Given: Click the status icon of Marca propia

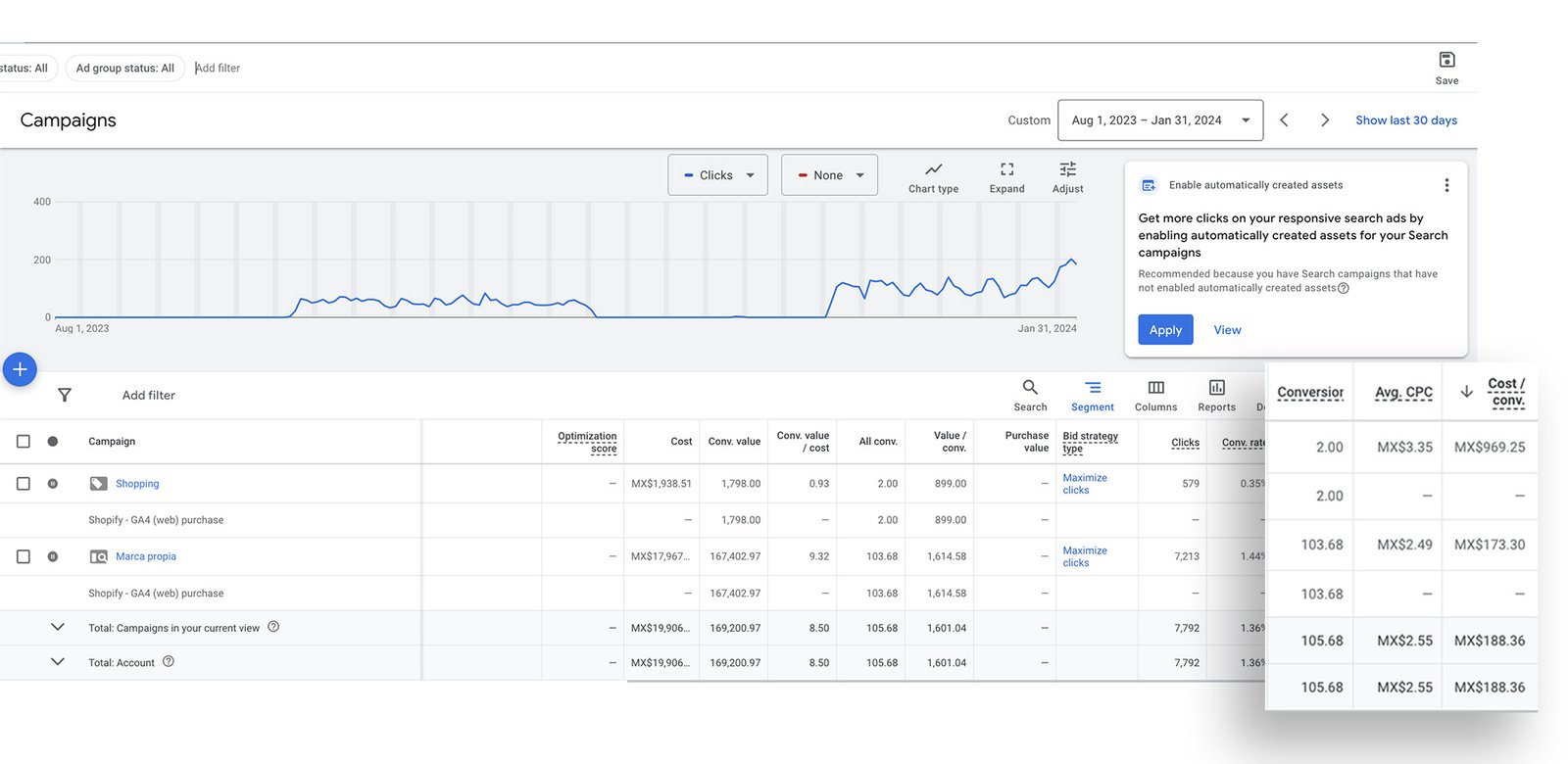Looking at the screenshot, I should [x=53, y=556].
